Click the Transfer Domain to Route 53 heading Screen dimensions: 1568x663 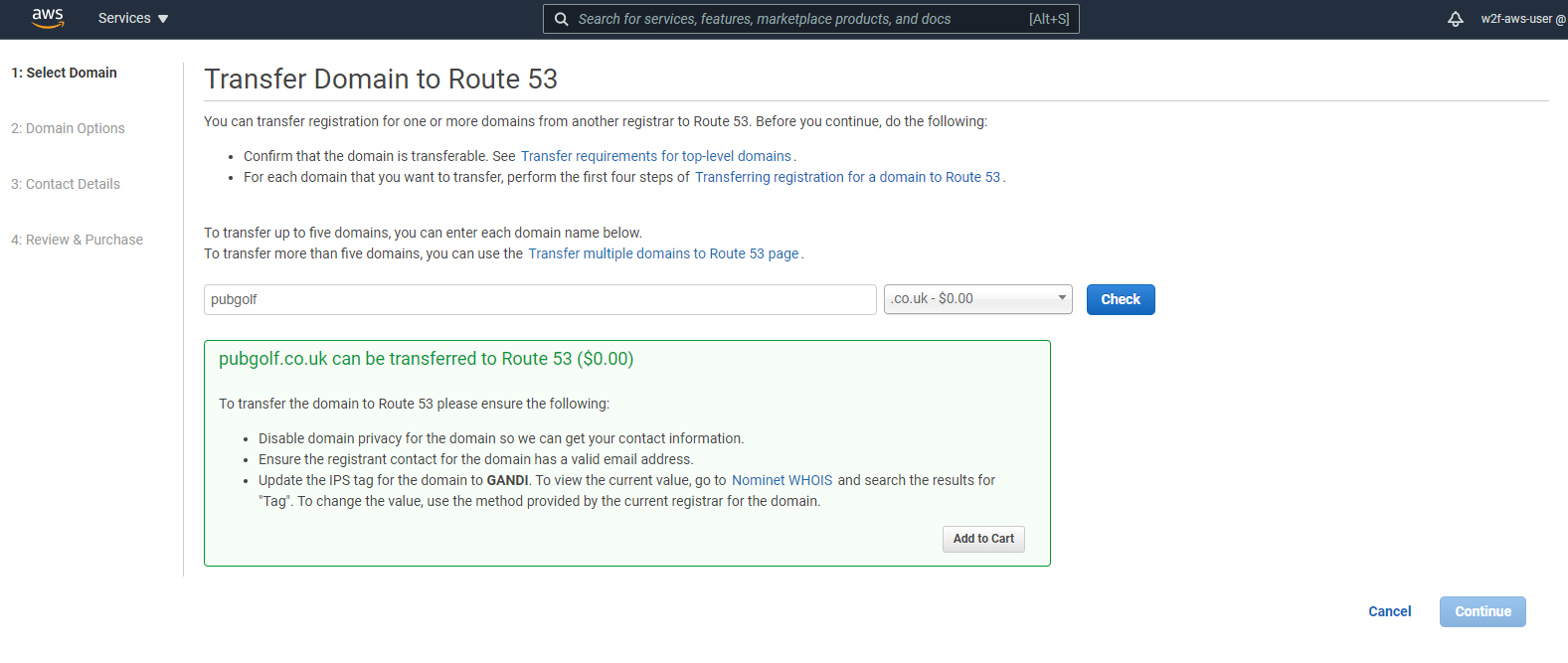click(x=381, y=79)
